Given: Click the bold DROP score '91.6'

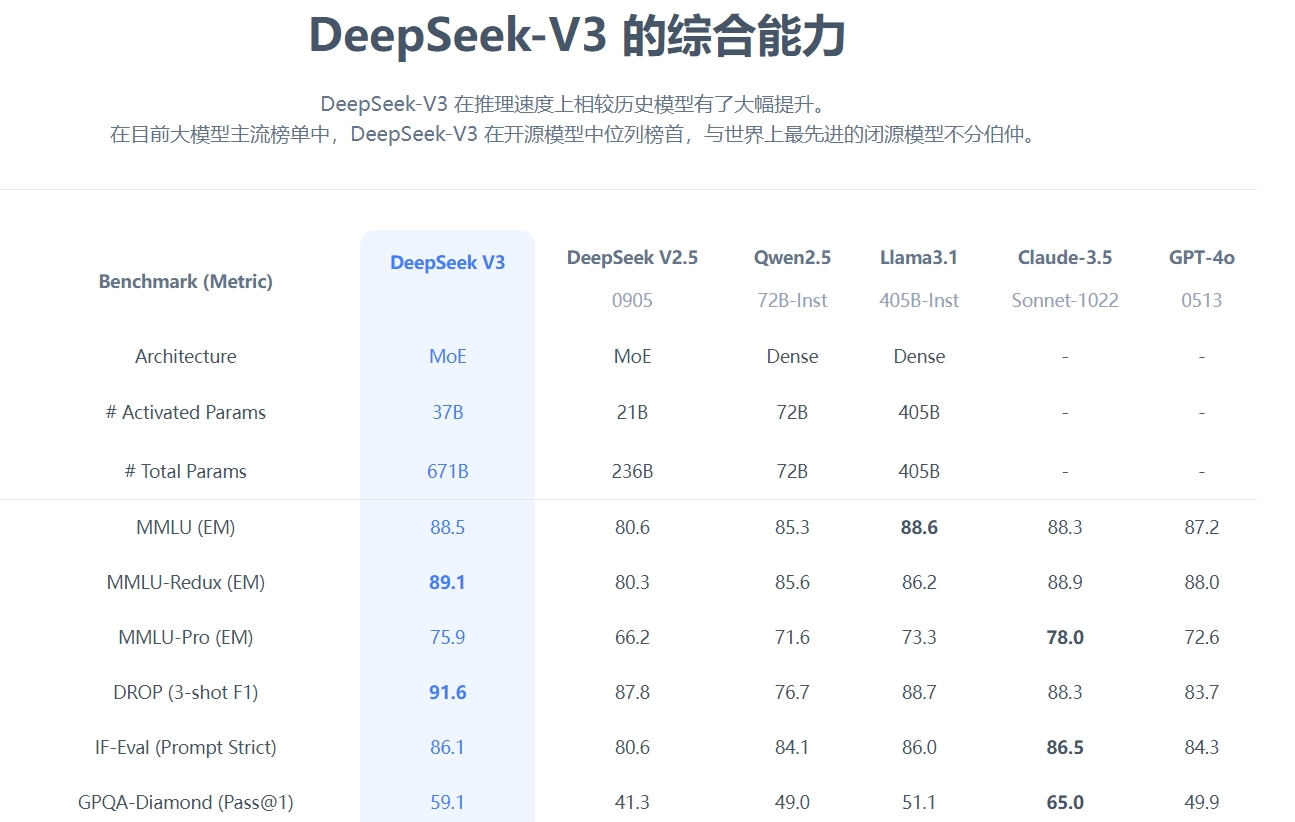Looking at the screenshot, I should 448,692.
